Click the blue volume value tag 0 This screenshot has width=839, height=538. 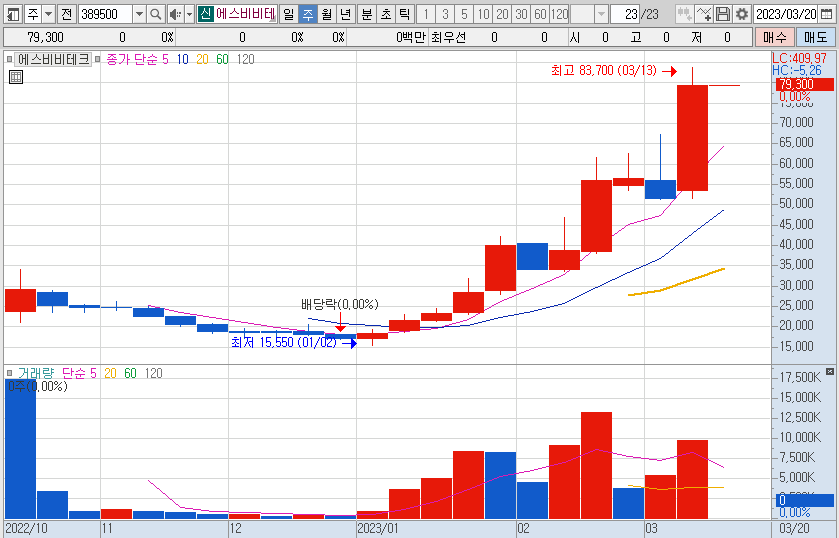tap(804, 501)
